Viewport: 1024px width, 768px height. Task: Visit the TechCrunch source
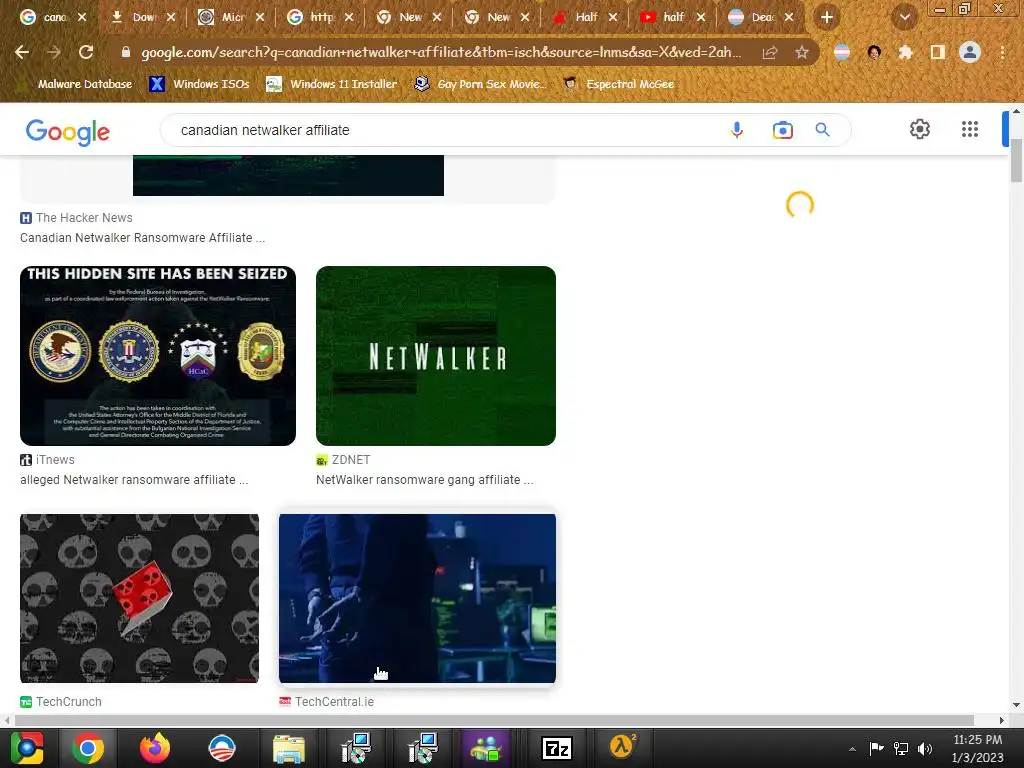61,701
